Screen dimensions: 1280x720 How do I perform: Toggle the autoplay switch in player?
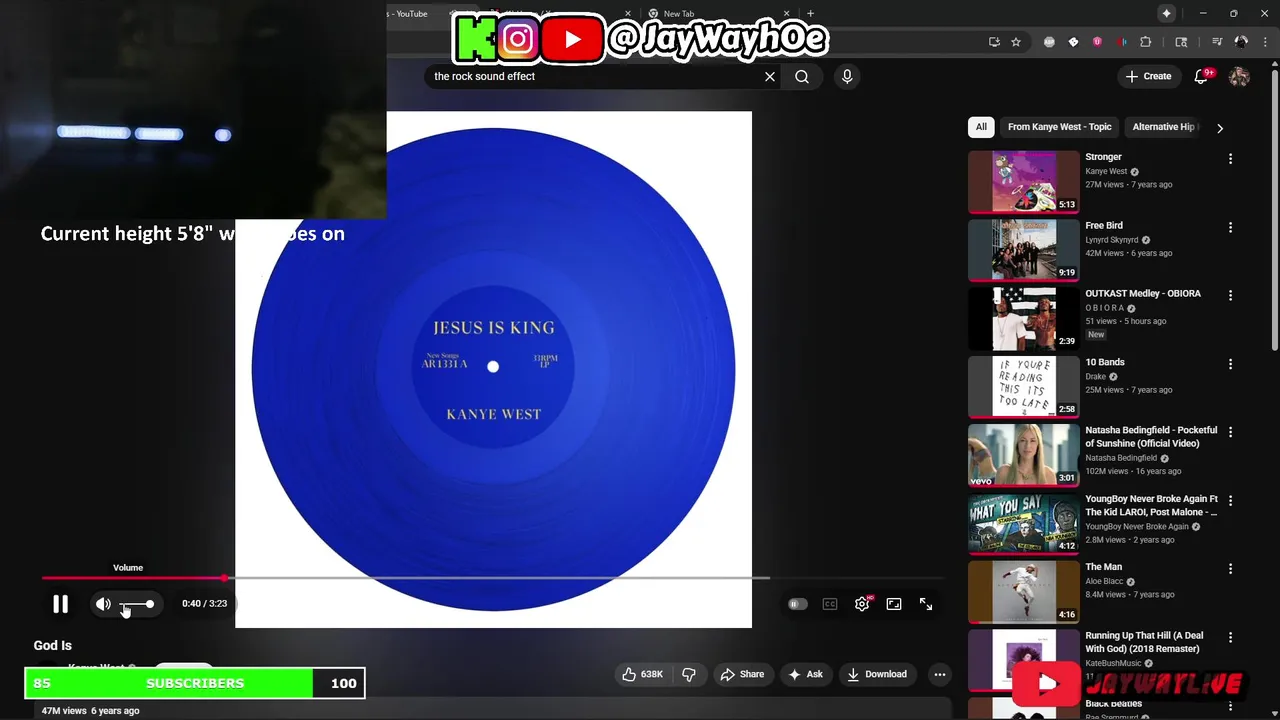point(797,604)
